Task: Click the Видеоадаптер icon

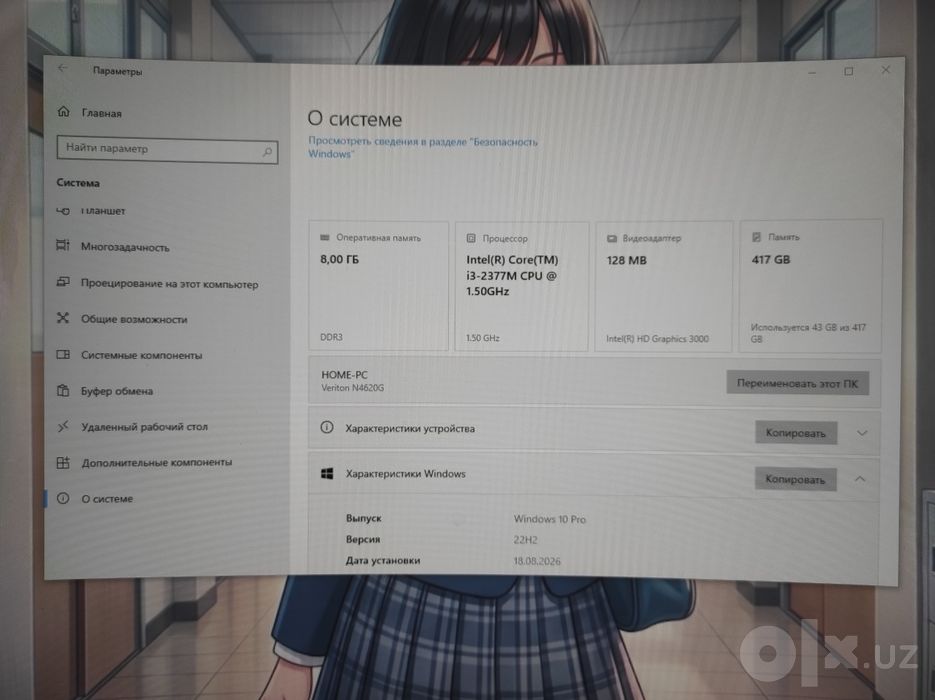Action: 612,239
